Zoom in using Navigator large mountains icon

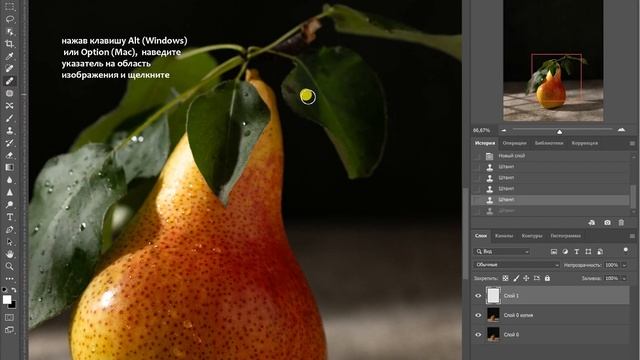tap(621, 130)
